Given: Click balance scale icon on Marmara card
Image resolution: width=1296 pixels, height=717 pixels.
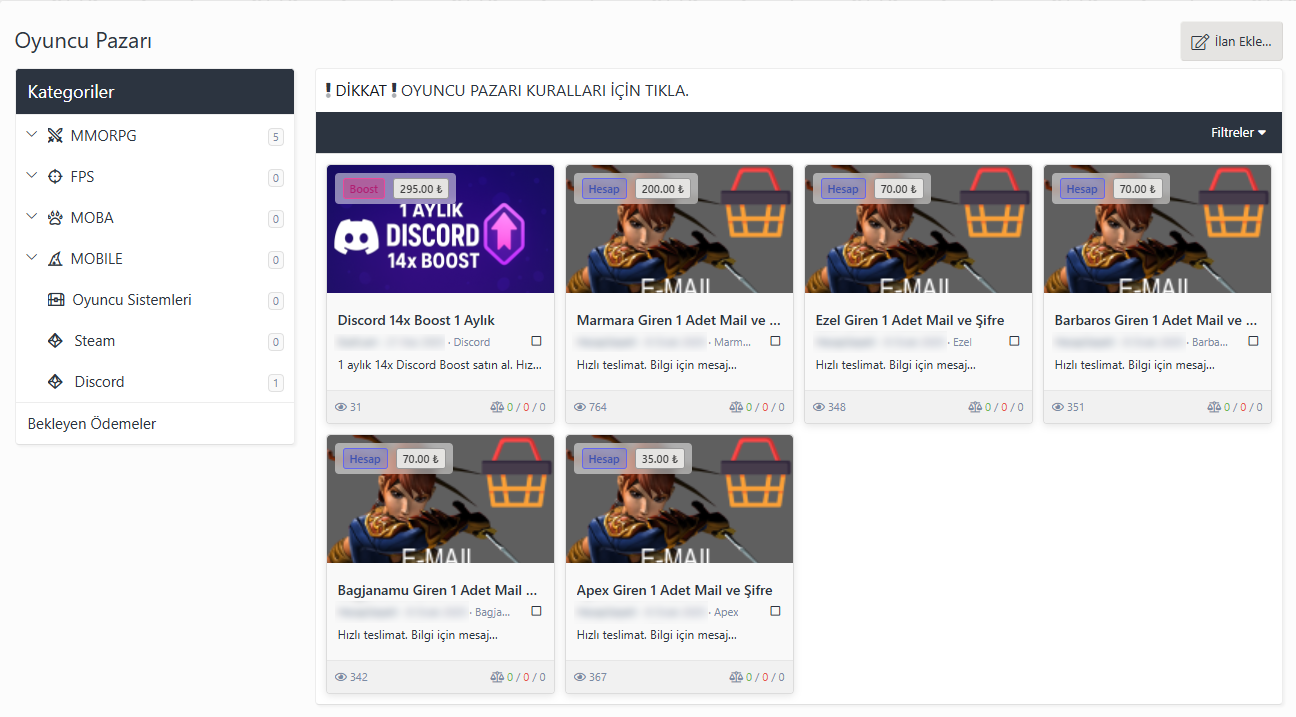Looking at the screenshot, I should point(736,407).
